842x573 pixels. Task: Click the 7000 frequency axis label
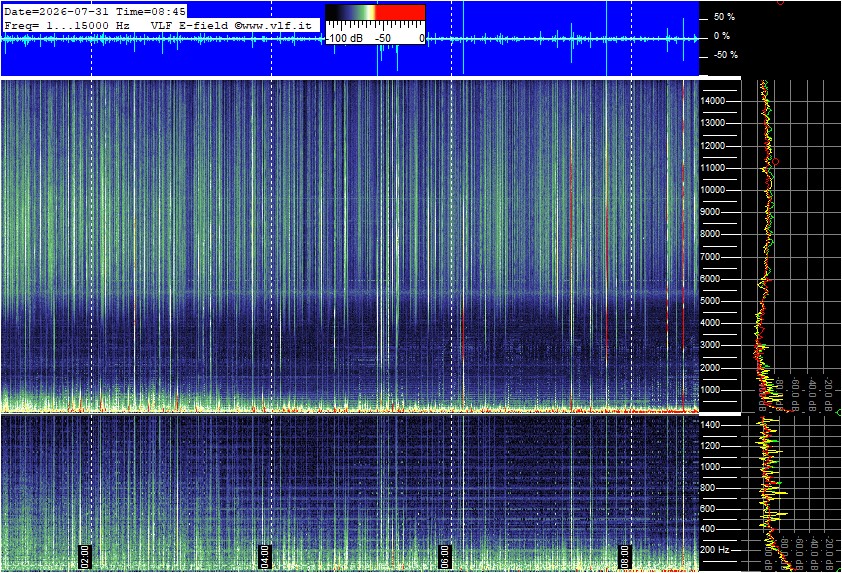point(710,257)
